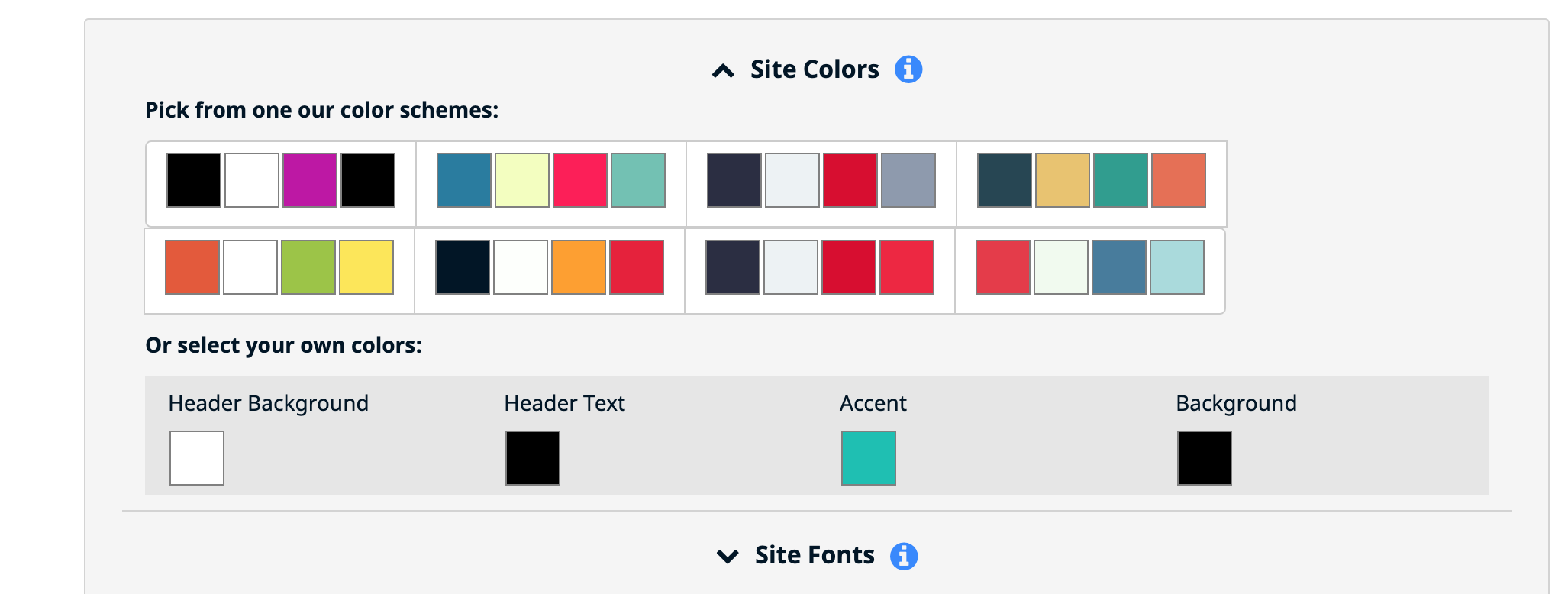This screenshot has width=1568, height=594.
Task: Select the pale yellow swatch in the blue/pink scheme
Action: (522, 180)
